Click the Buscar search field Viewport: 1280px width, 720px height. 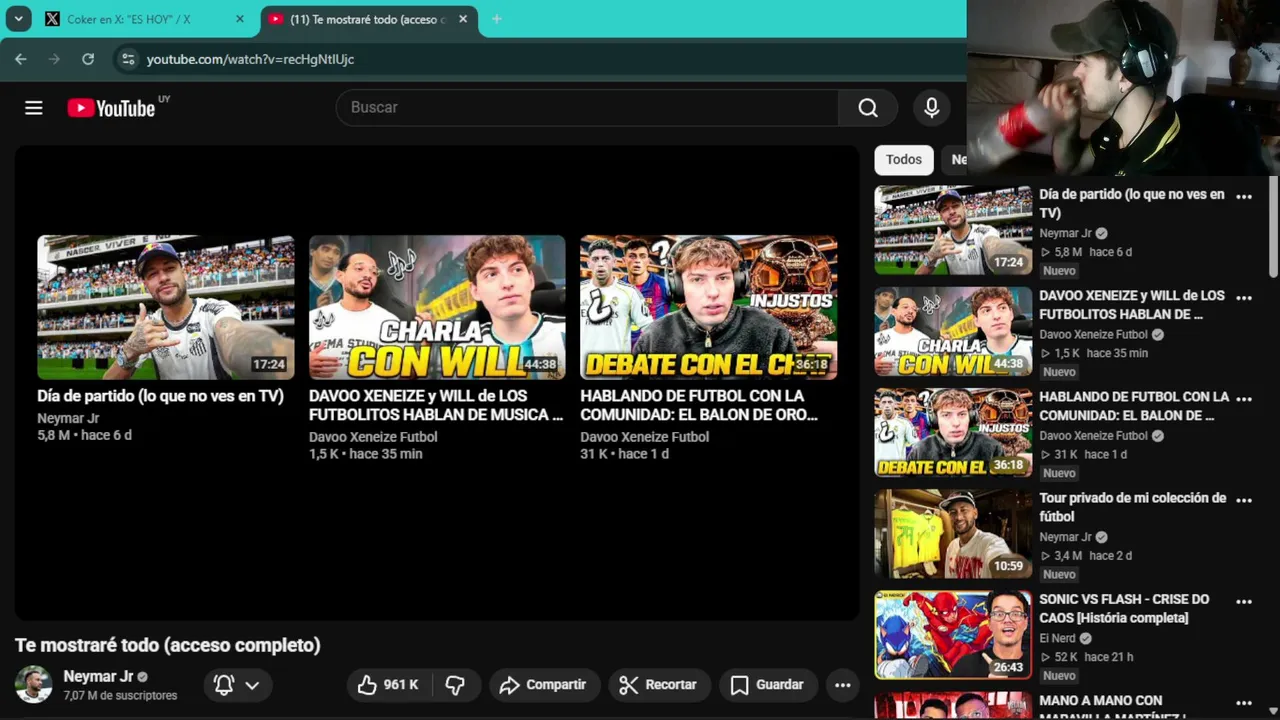pos(588,107)
